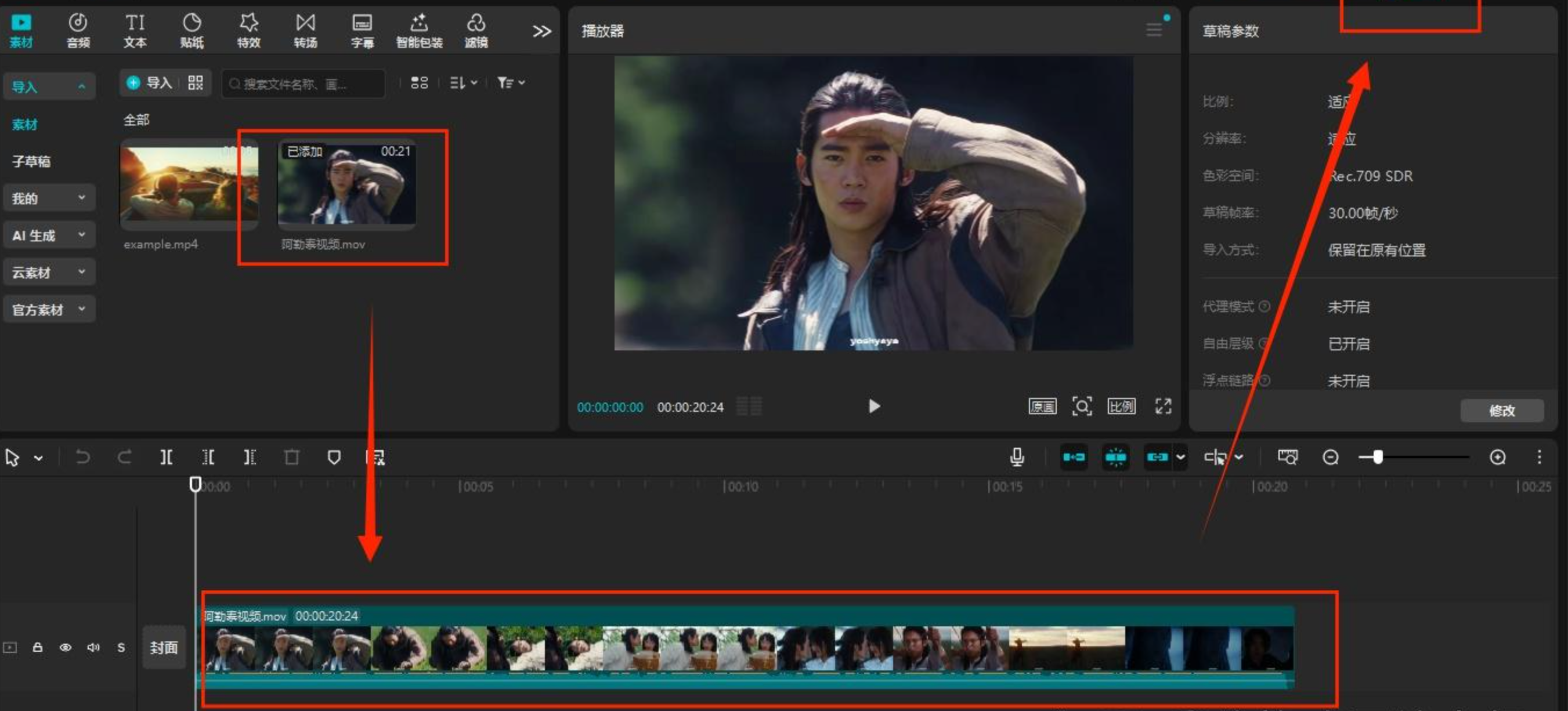The width and height of the screenshot is (1568, 711).
Task: Click the player focus zoom icon
Action: coord(1081,406)
